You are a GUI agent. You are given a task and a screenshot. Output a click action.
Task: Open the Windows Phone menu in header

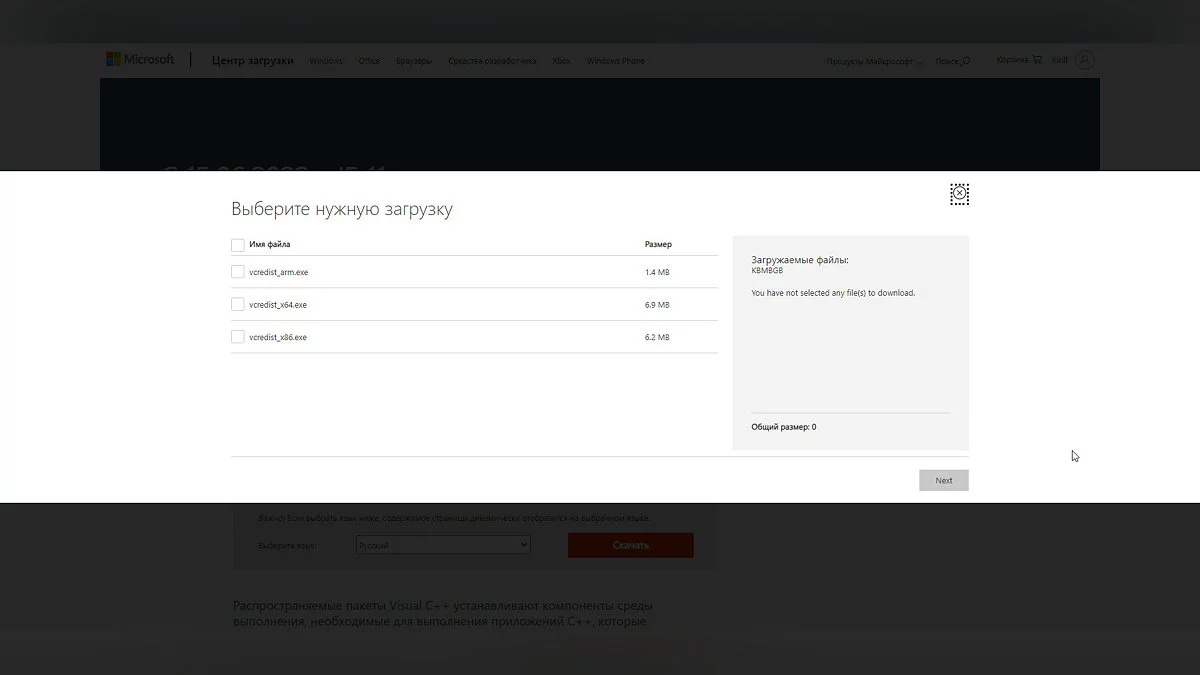(616, 61)
